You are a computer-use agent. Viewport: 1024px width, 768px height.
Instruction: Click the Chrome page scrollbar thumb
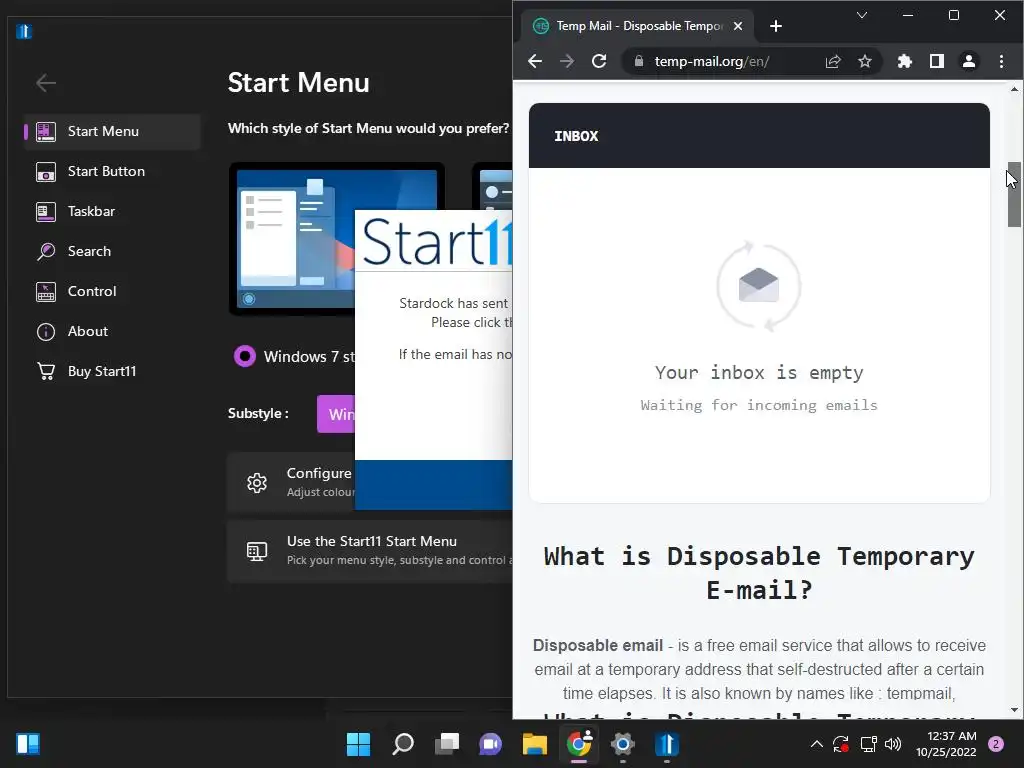click(1014, 195)
